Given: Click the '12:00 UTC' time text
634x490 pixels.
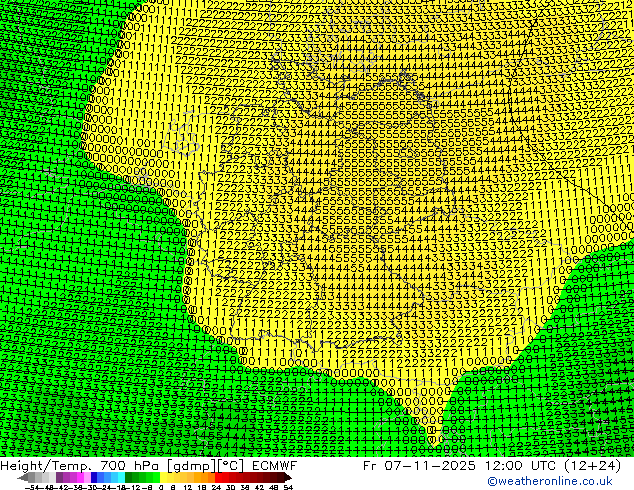Looking at the screenshot, I should (x=521, y=466).
